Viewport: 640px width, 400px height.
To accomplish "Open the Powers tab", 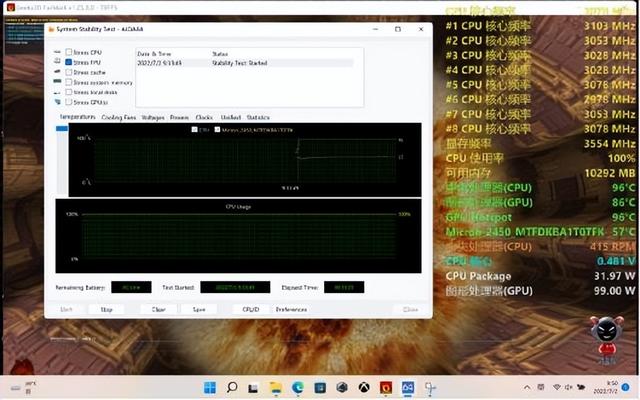I will tap(180, 118).
